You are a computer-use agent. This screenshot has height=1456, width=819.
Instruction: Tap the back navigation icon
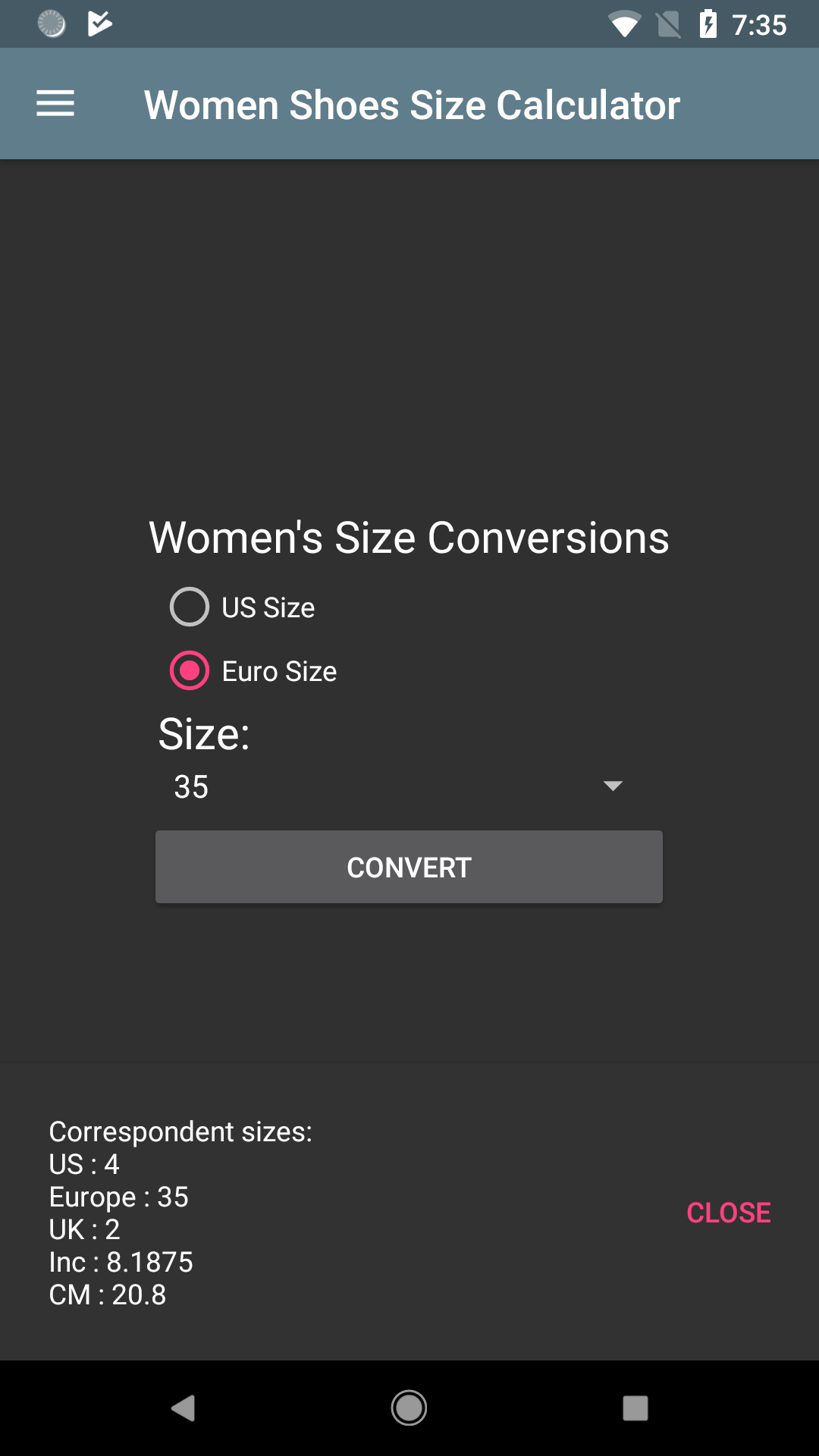tap(184, 1408)
